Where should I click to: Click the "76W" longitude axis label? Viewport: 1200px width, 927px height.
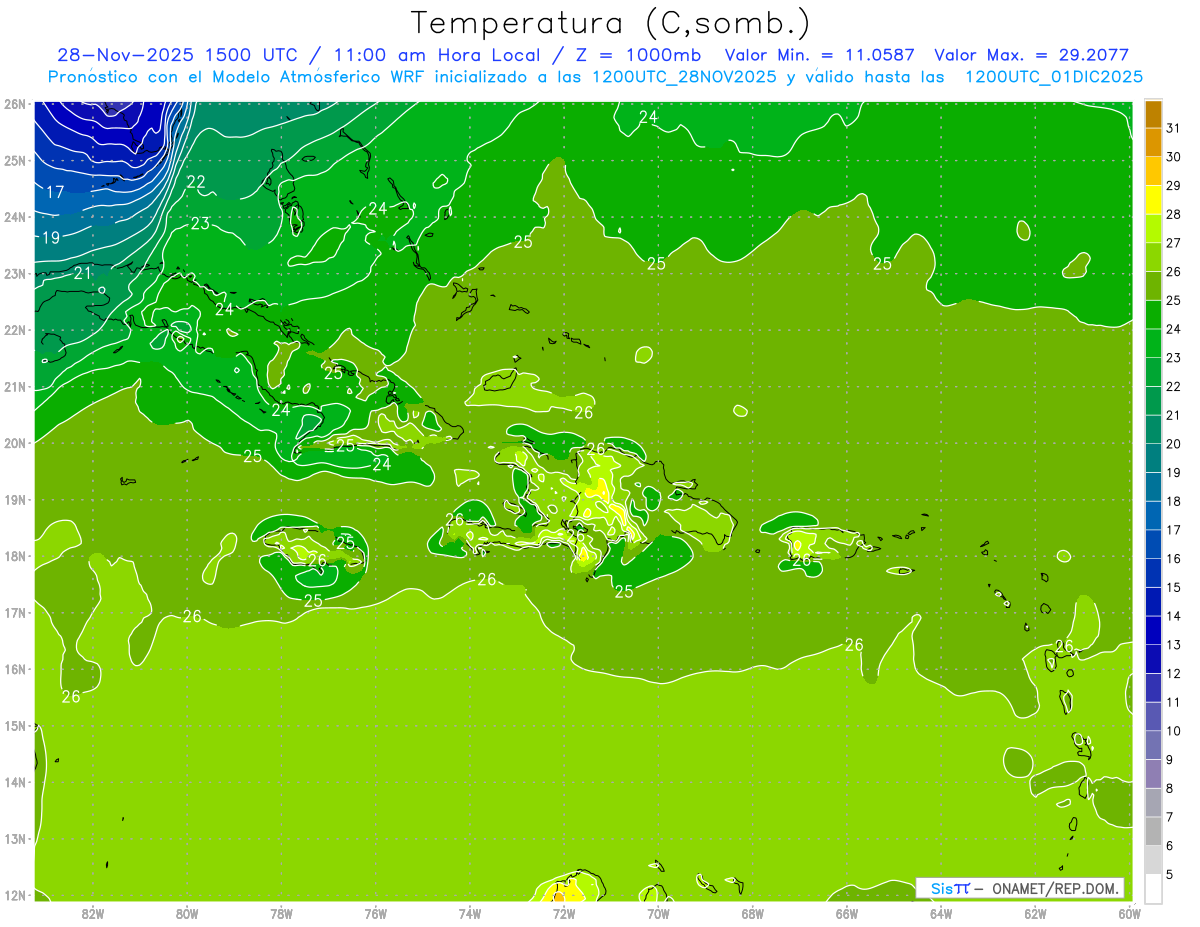(376, 913)
